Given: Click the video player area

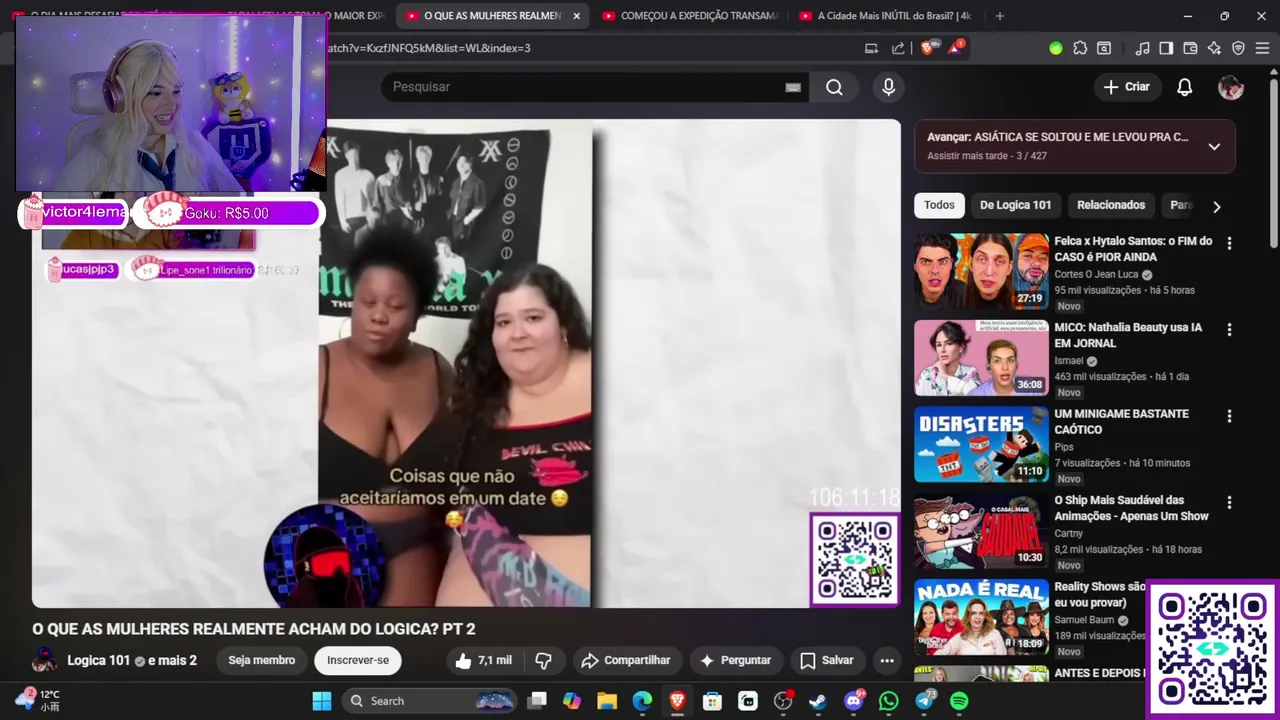Looking at the screenshot, I should [x=466, y=364].
